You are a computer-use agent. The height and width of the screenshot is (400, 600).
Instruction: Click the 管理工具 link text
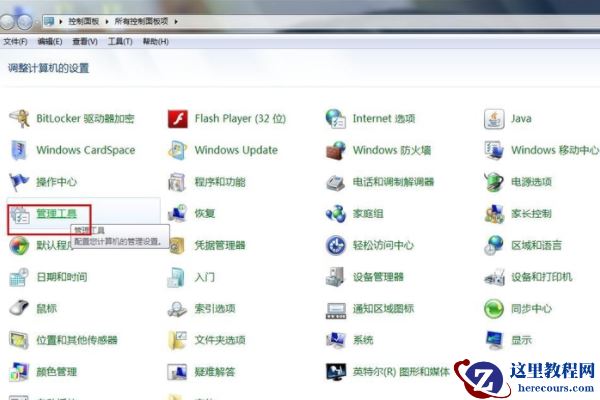coord(57,213)
